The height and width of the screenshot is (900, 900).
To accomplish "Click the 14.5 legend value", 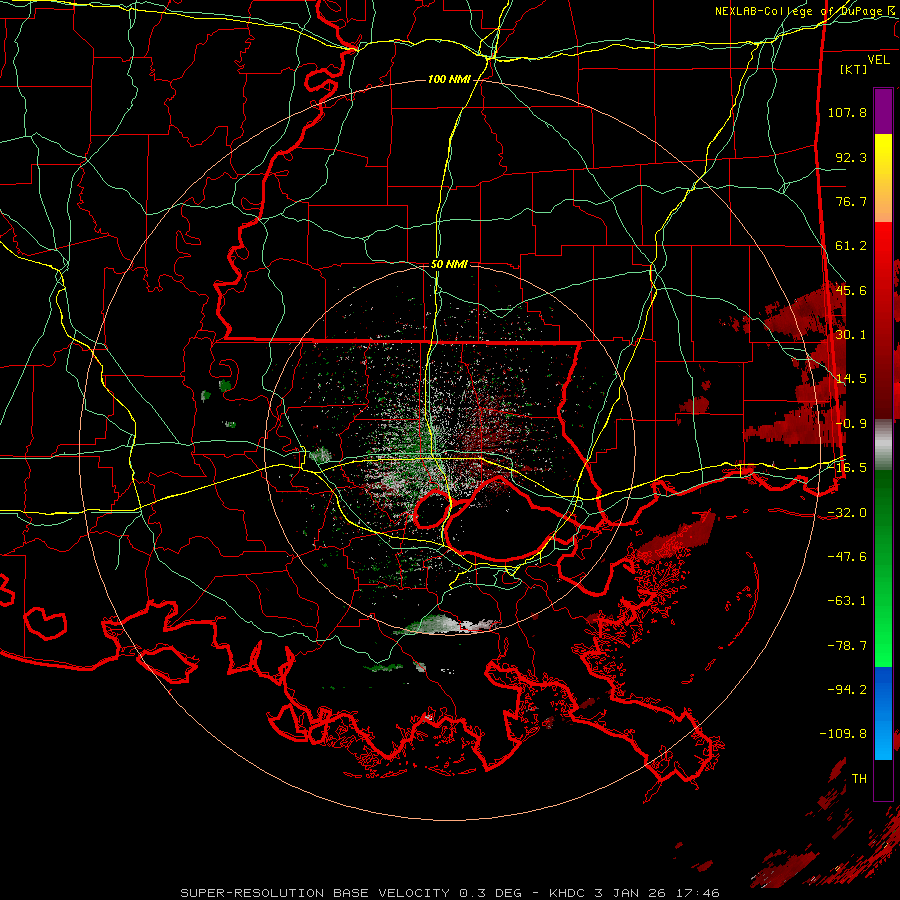I will [851, 379].
